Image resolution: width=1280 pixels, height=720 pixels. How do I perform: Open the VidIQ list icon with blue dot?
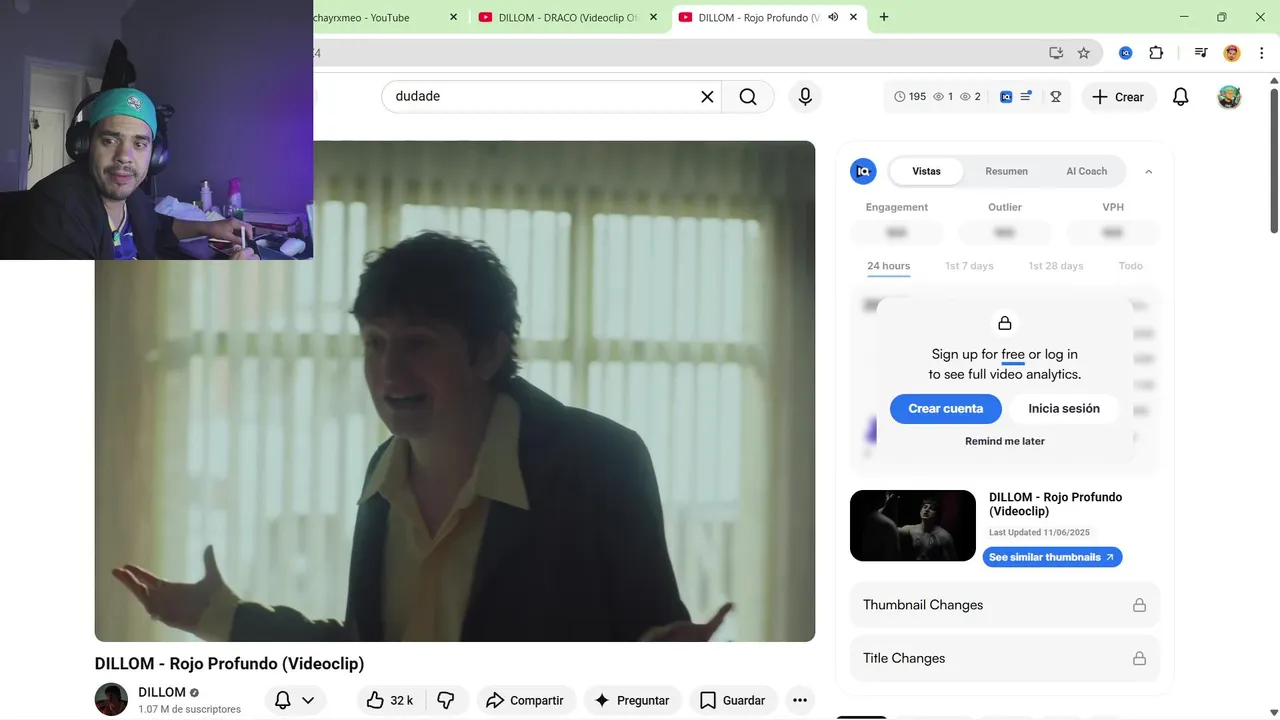[x=1026, y=97]
